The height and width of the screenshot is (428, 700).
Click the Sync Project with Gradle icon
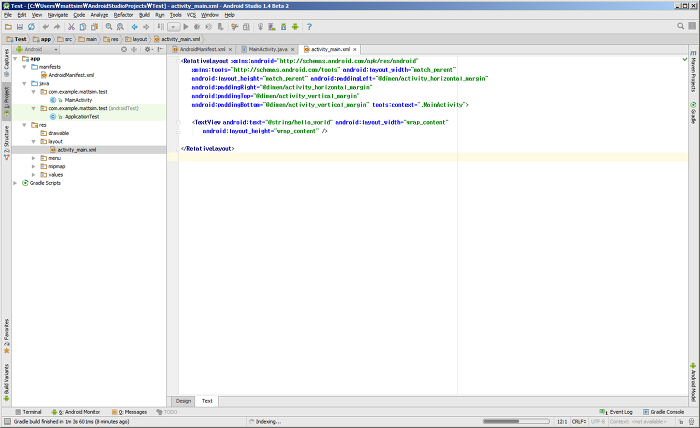(x=260, y=27)
